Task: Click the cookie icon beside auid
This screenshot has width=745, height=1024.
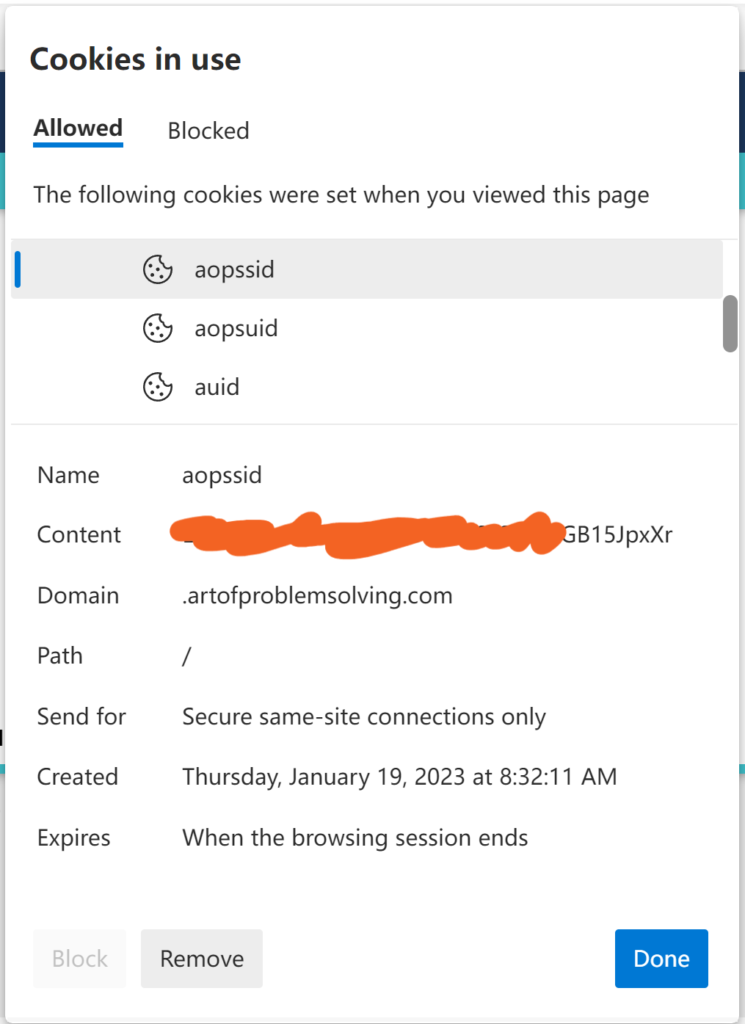Action: (158, 387)
